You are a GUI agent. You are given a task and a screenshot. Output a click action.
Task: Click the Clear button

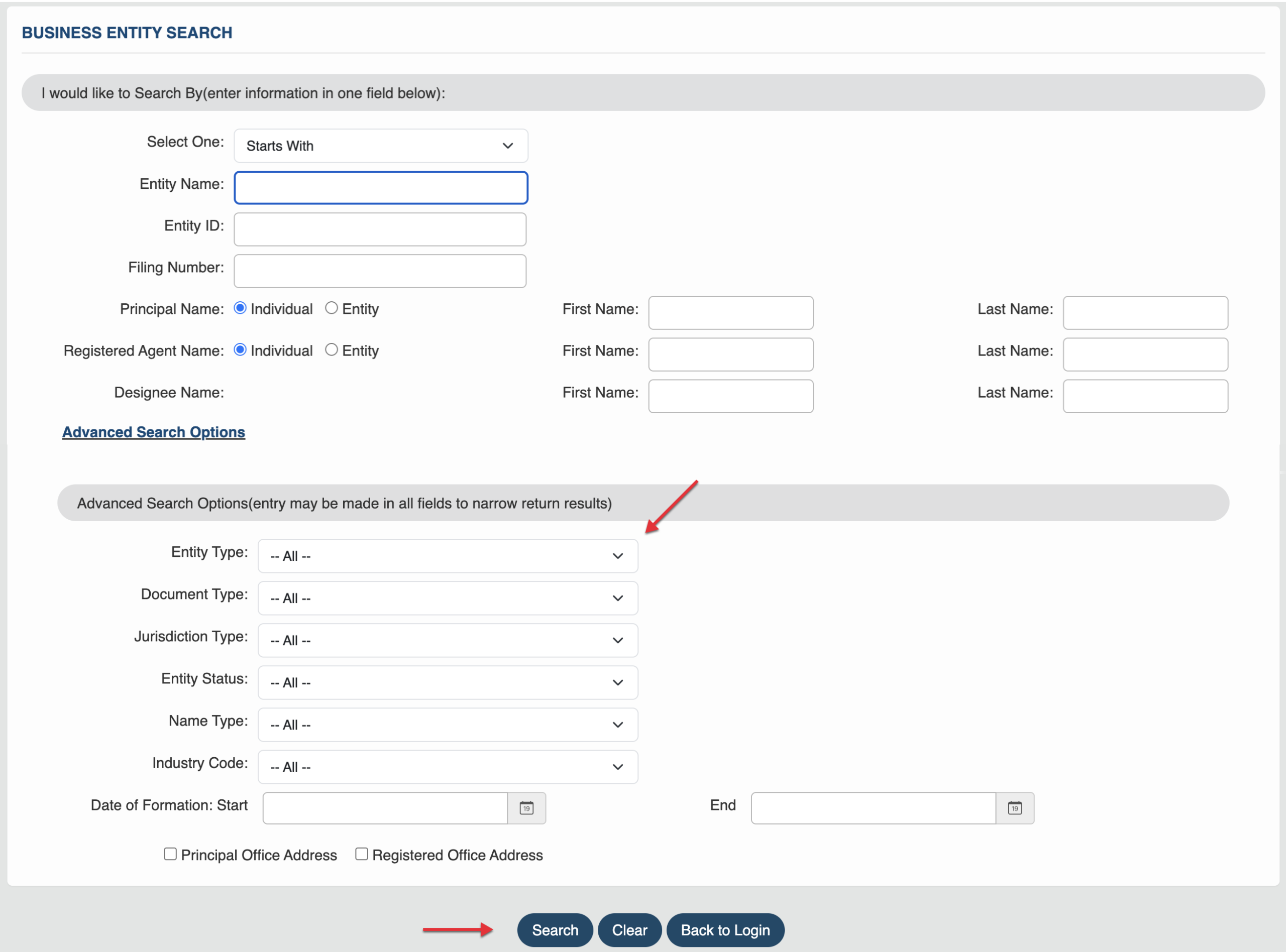coord(629,930)
